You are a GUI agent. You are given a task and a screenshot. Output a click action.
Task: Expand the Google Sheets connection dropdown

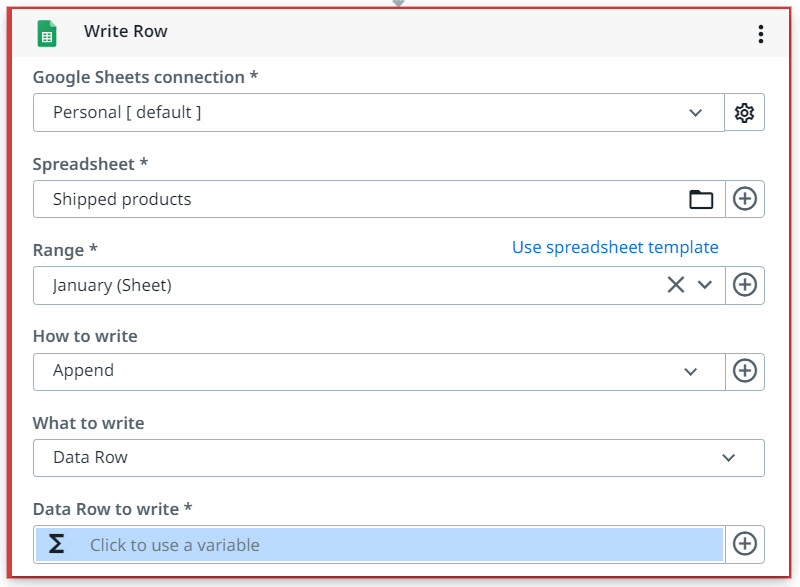[696, 113]
